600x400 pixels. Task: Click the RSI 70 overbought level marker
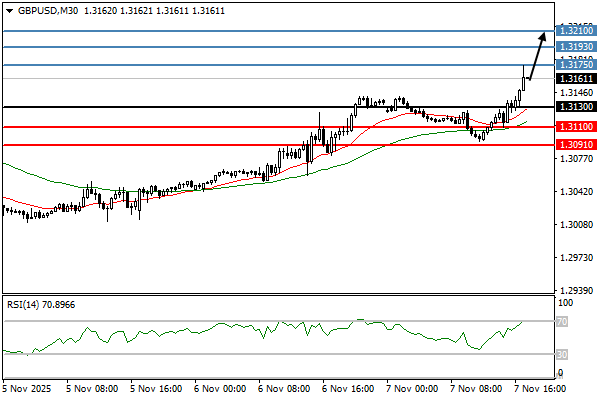[x=562, y=322]
